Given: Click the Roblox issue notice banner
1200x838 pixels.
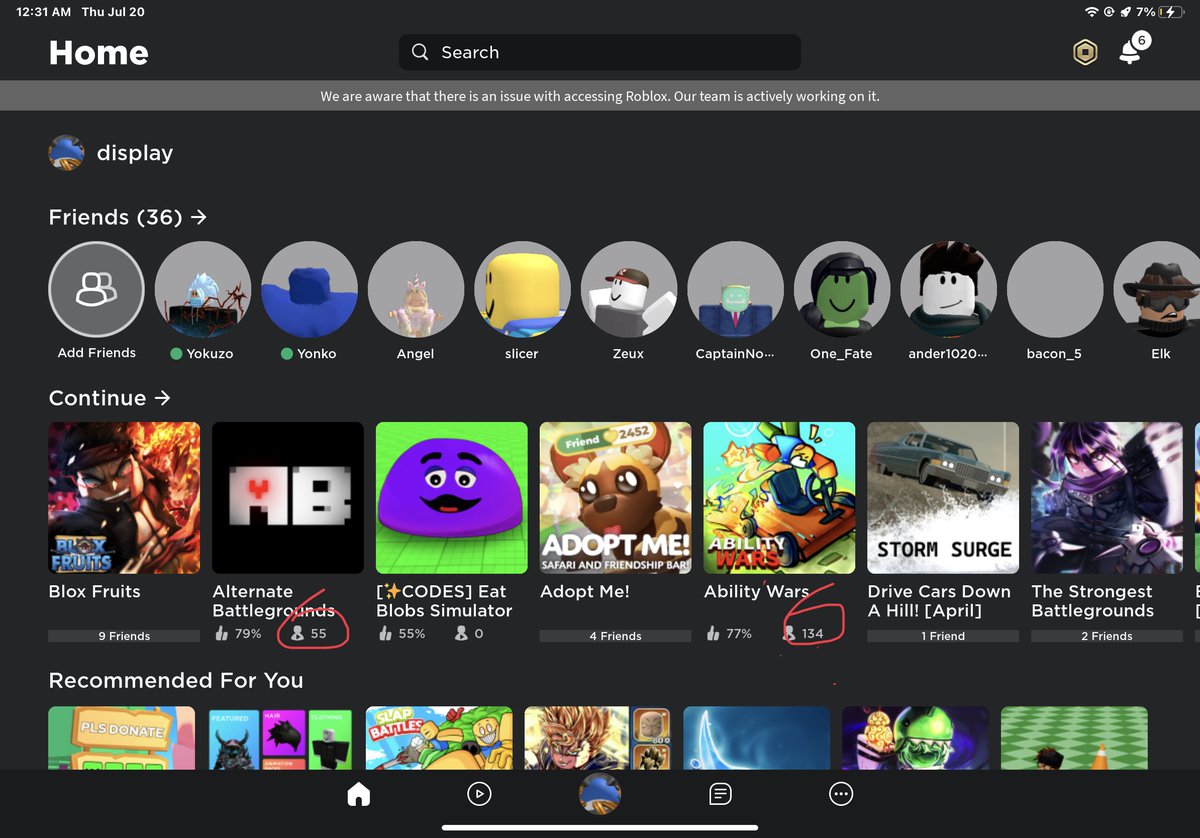Looking at the screenshot, I should [x=600, y=97].
